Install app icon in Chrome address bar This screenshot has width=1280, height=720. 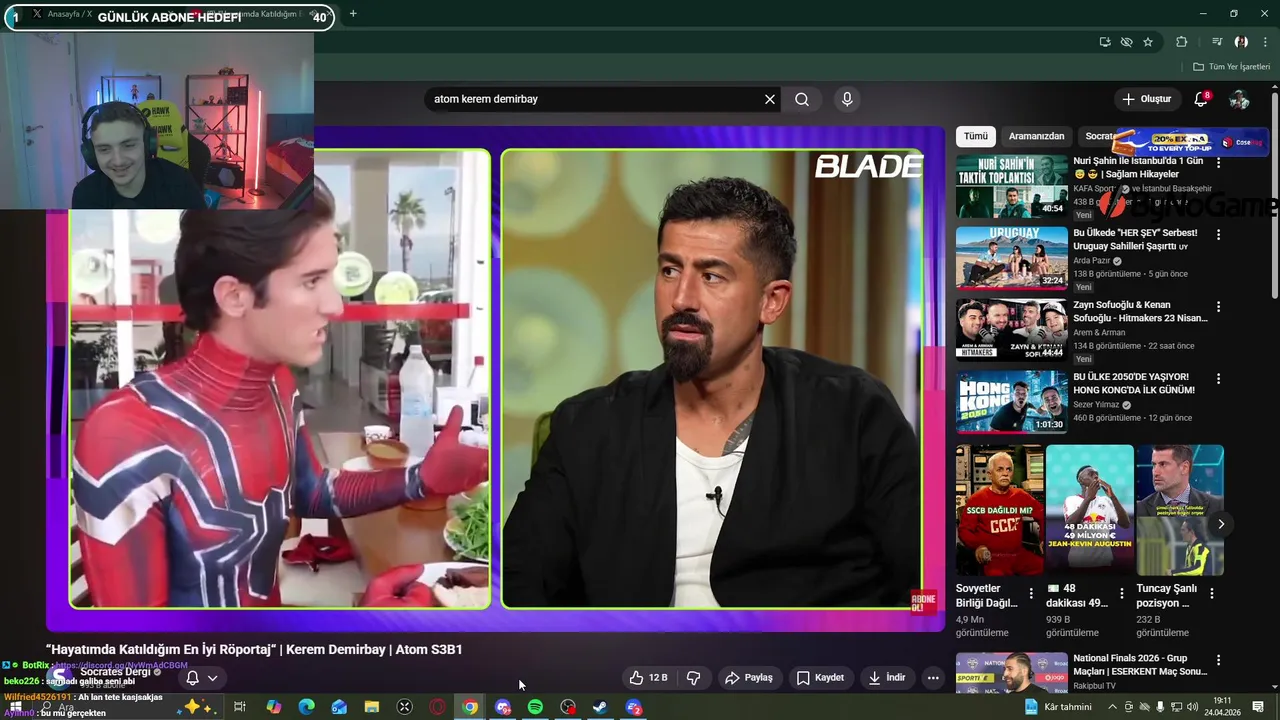click(1105, 42)
